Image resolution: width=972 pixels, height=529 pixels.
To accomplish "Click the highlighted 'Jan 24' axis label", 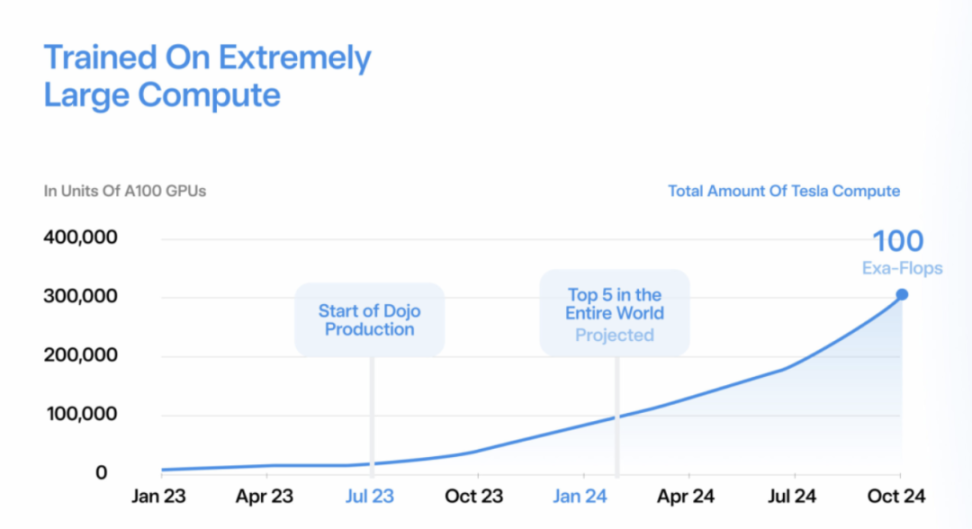I will (x=580, y=496).
